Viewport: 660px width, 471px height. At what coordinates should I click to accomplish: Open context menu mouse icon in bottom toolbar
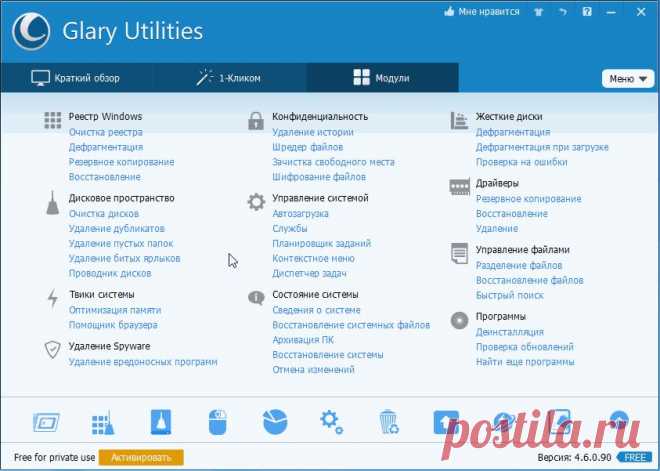pos(218,422)
